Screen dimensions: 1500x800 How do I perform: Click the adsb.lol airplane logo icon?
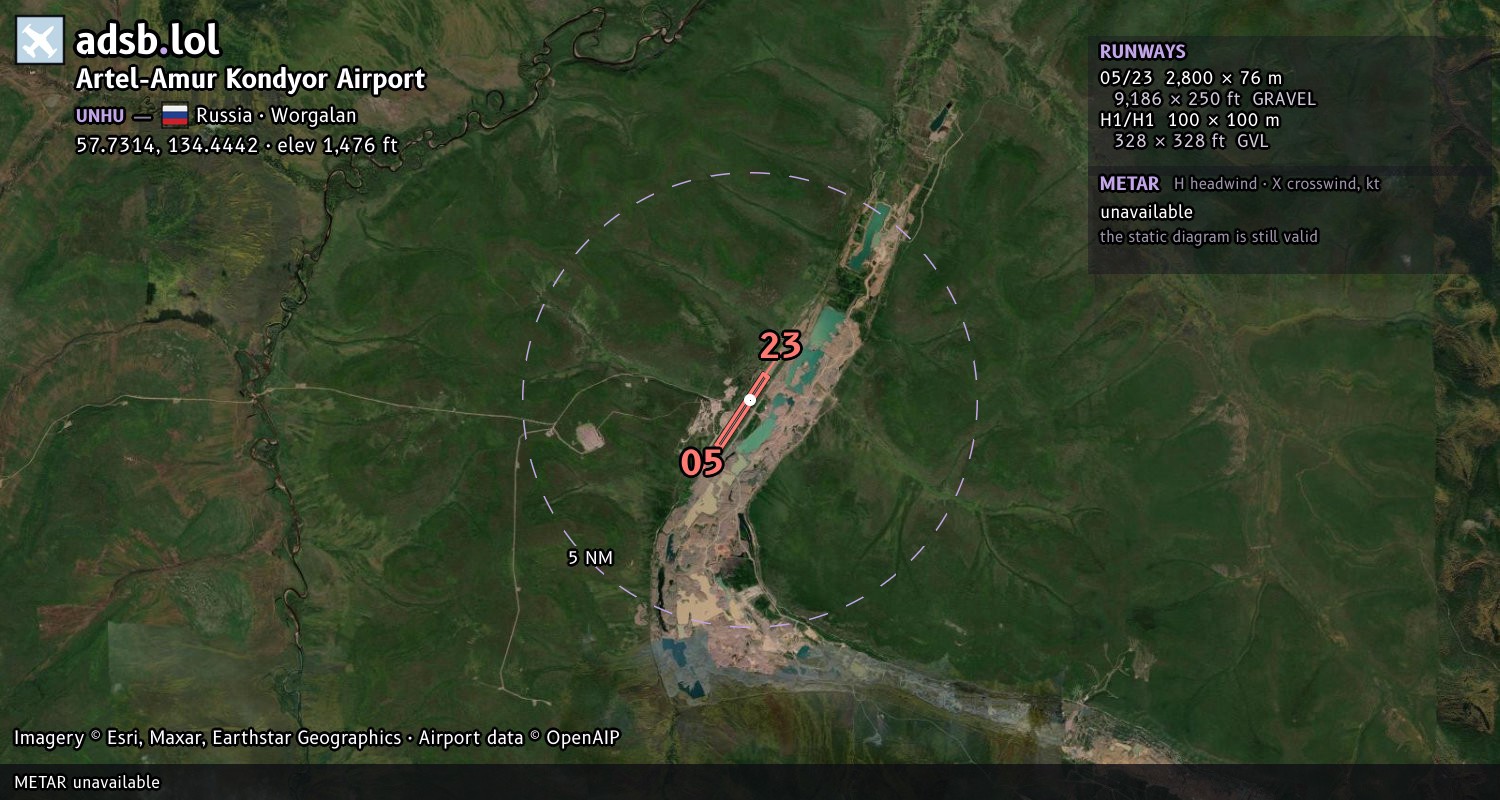click(x=40, y=41)
